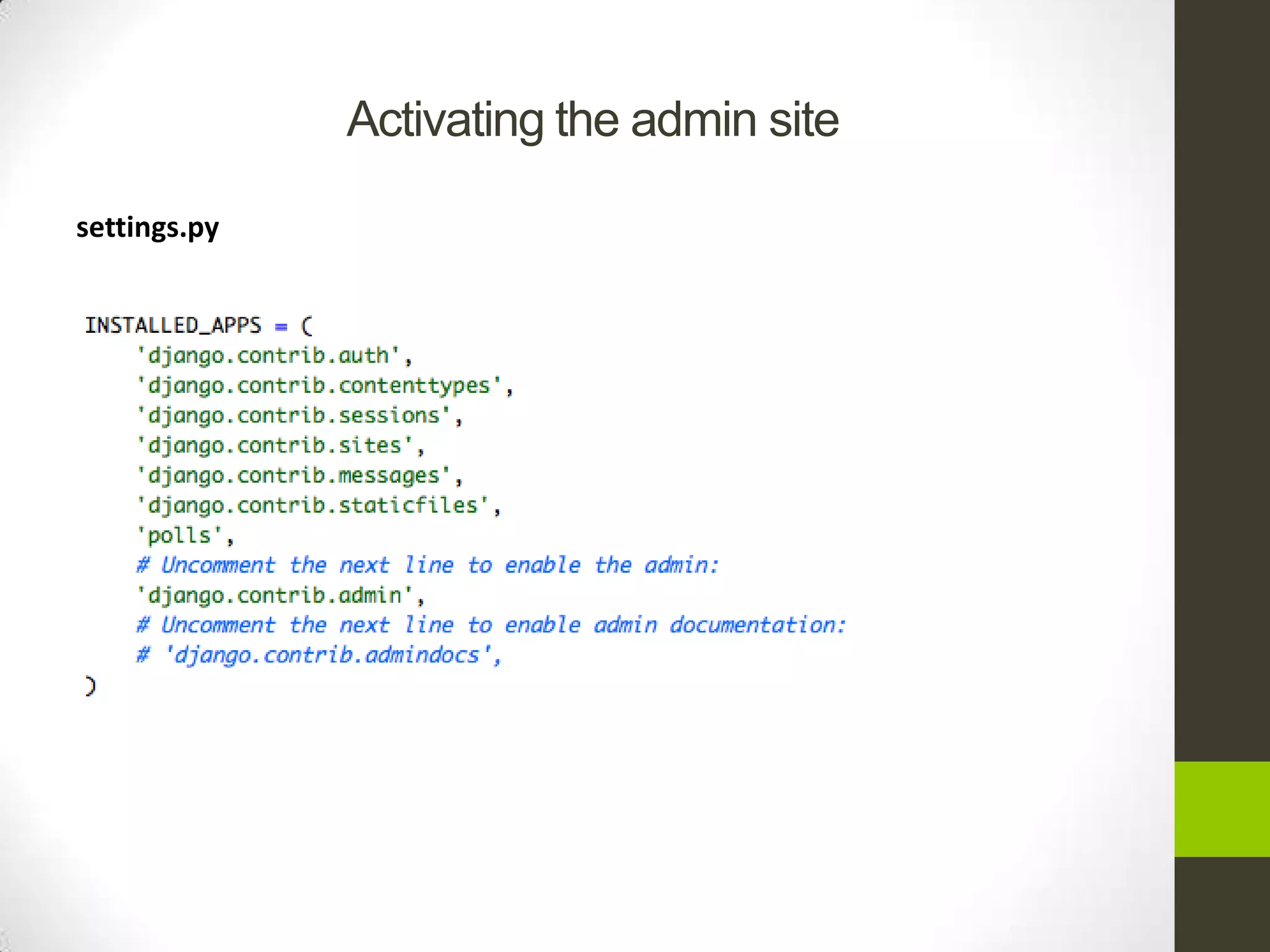Click the 'django.contrib.sites' entry
Viewport: 1270px width, 952px height.
click(x=280, y=446)
